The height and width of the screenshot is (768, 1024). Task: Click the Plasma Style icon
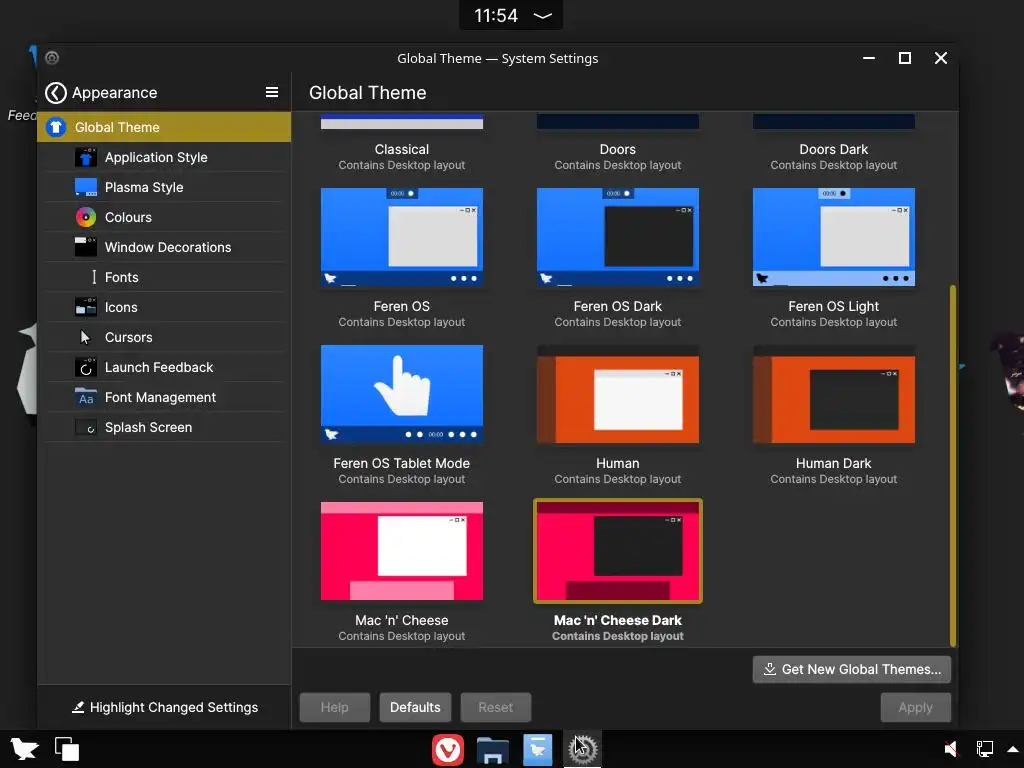point(86,187)
